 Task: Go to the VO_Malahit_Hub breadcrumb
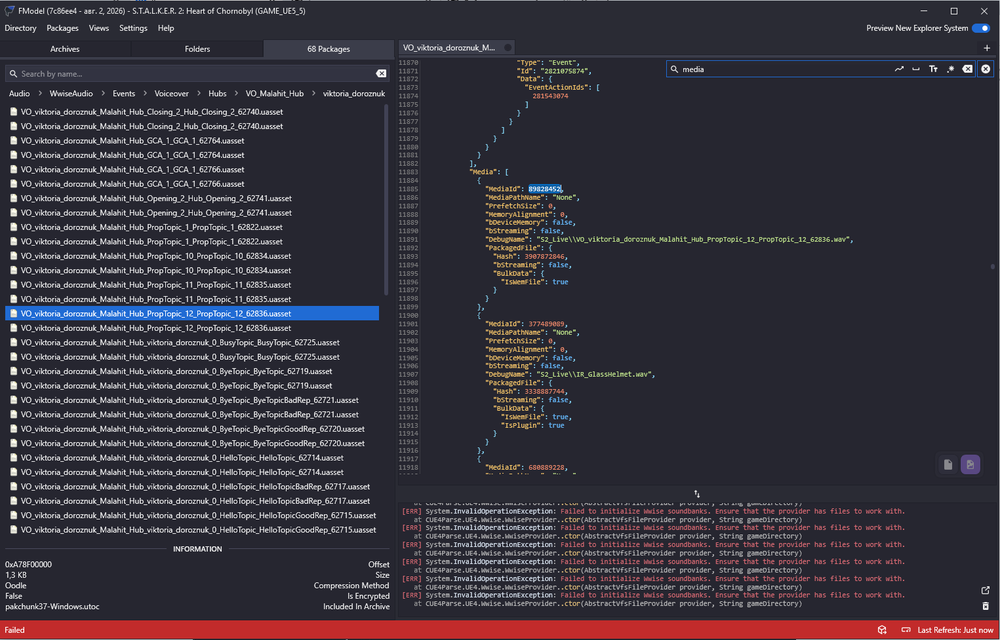(x=274, y=93)
